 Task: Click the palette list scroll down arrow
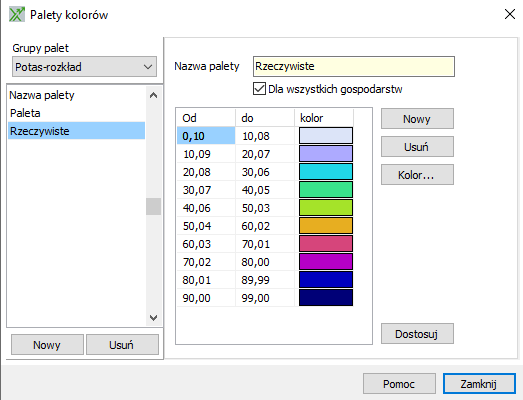(x=153, y=318)
